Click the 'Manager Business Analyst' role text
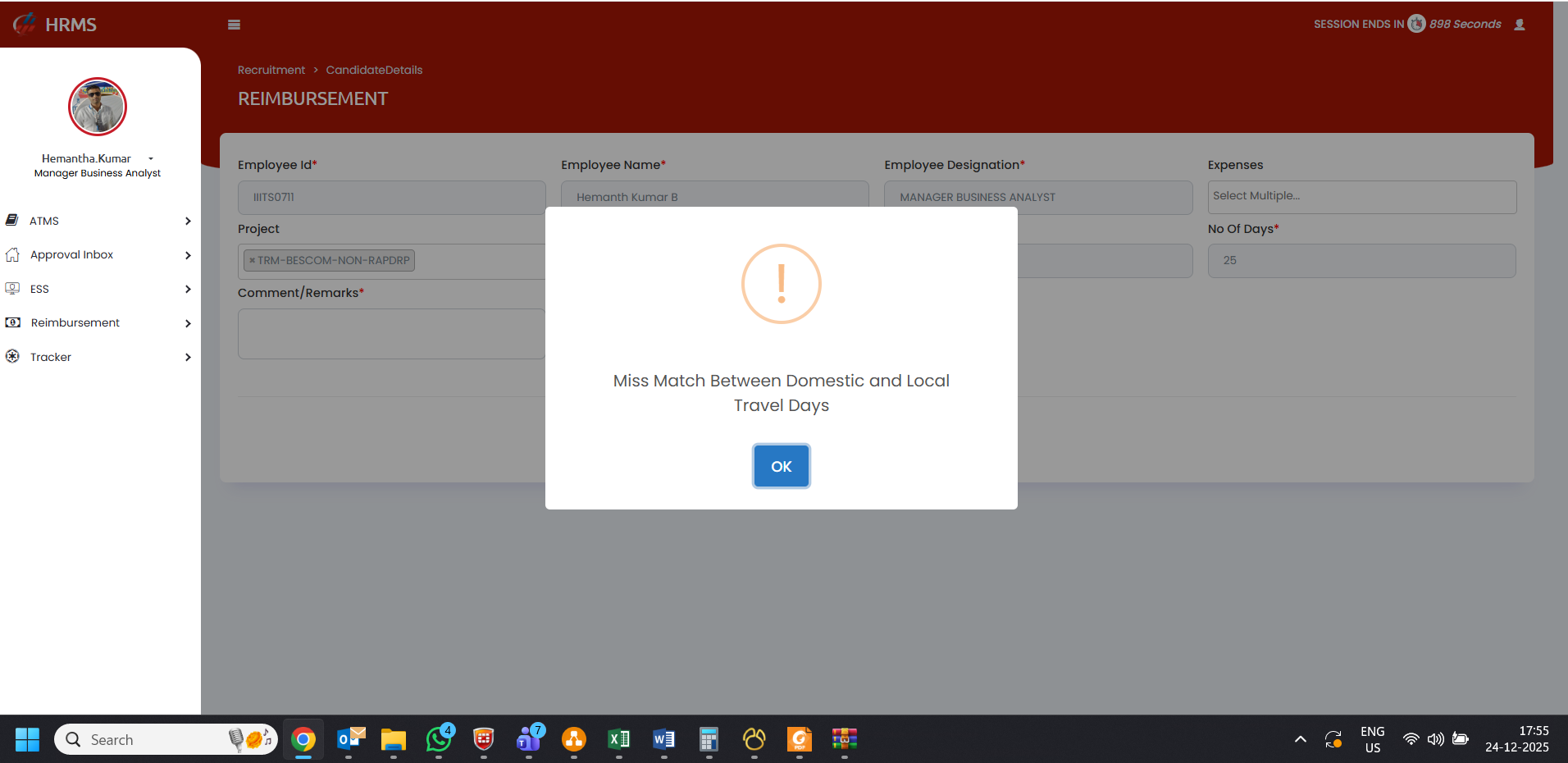1568x763 pixels. point(98,173)
